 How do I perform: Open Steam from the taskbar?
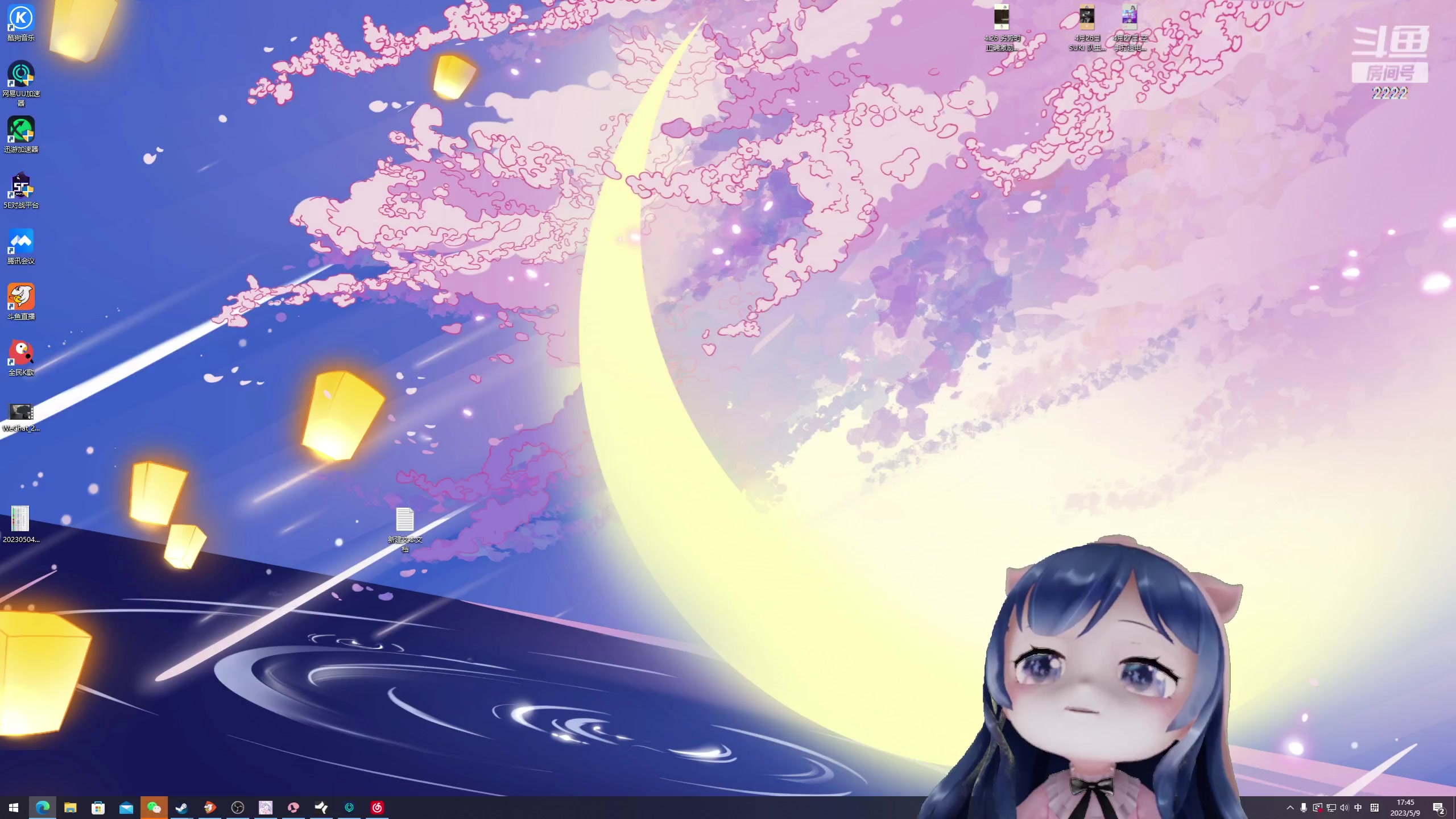(182, 808)
